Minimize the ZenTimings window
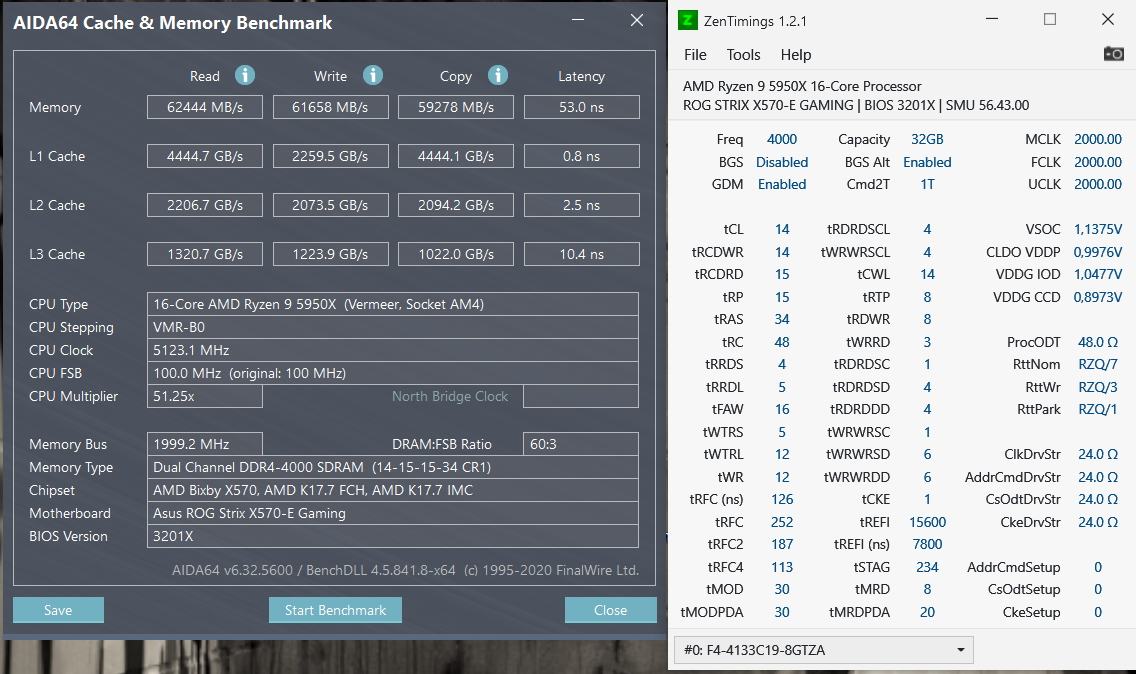Image resolution: width=1136 pixels, height=674 pixels. click(x=992, y=20)
